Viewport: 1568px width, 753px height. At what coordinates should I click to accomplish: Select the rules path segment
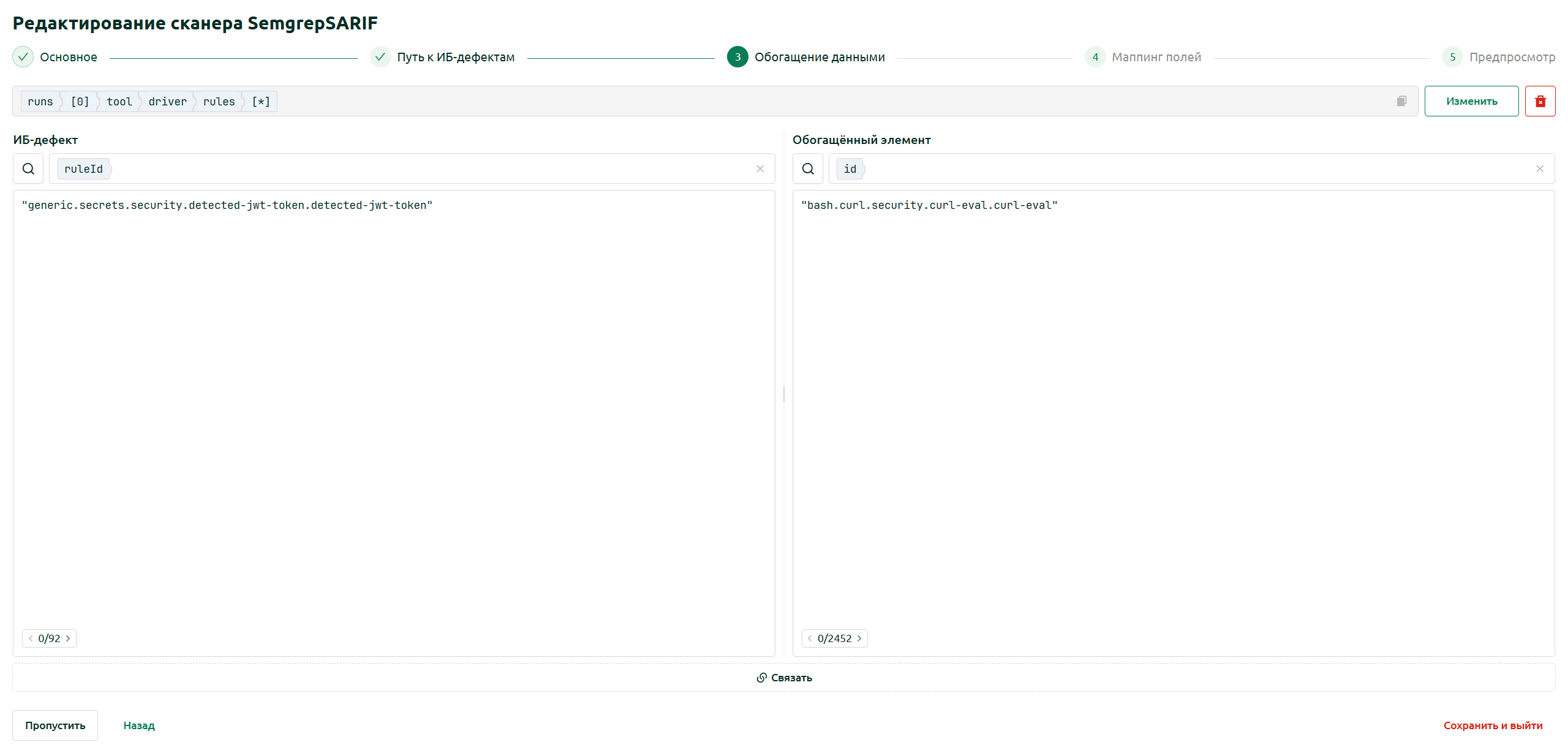pyautogui.click(x=219, y=102)
